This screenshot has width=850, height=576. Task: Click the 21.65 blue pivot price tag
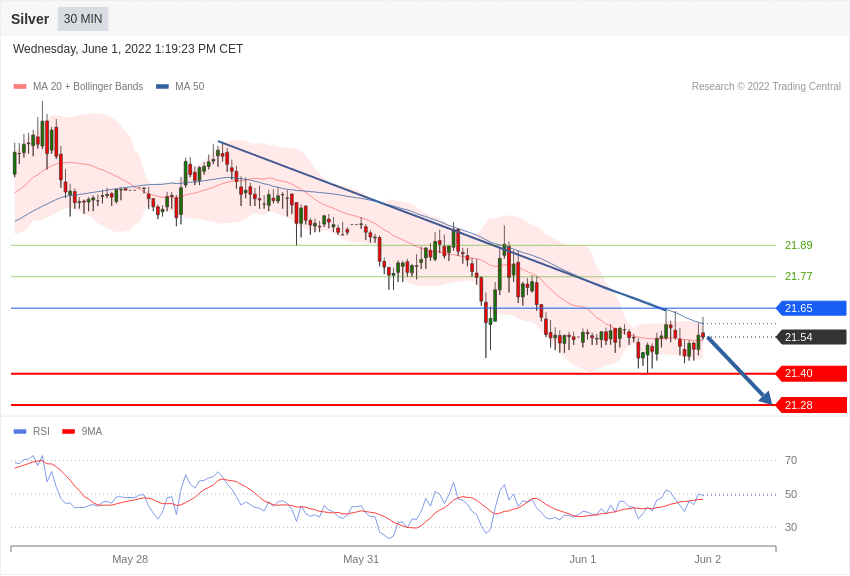coord(812,308)
